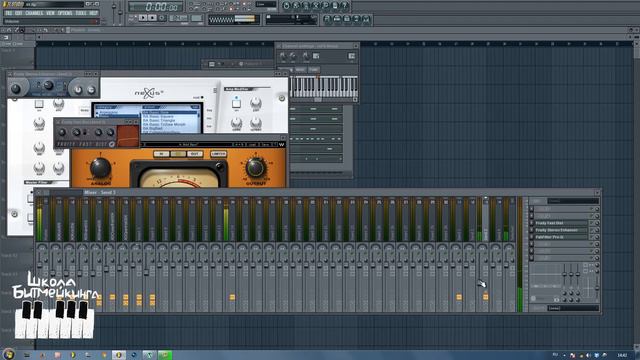
Task: Click the LIMITER button on the orange plugin
Action: (218, 154)
